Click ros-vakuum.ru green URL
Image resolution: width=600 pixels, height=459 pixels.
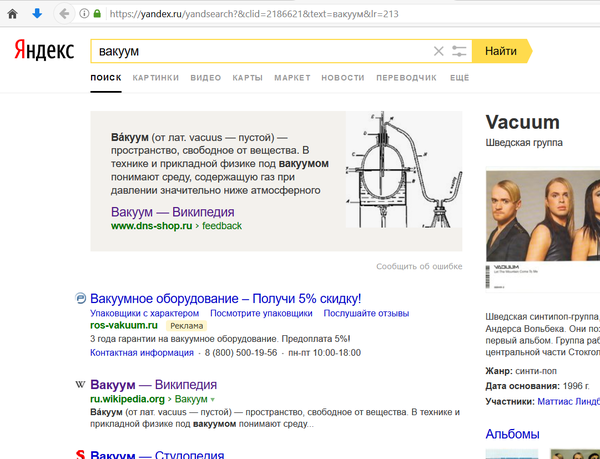[x=124, y=326]
